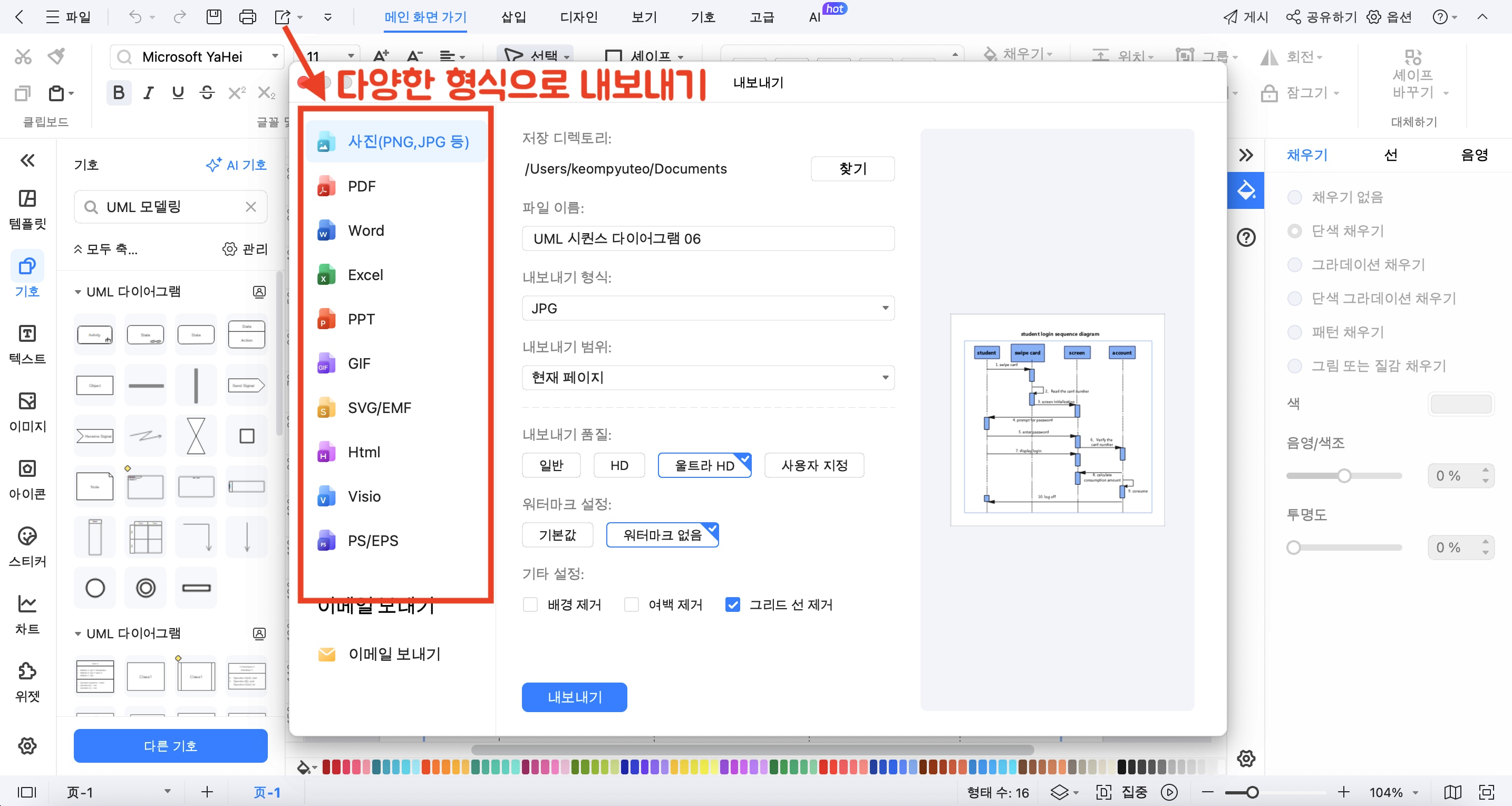
Task: Open the JPG export format dropdown
Action: pyautogui.click(x=707, y=308)
